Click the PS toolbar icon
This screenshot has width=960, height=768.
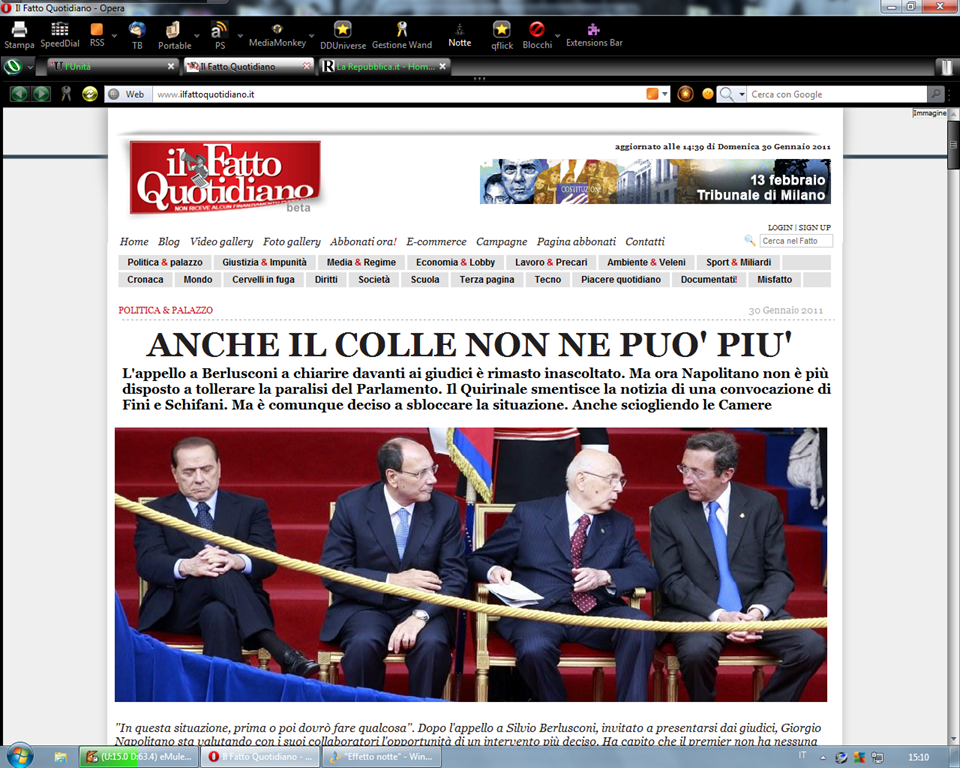(219, 29)
